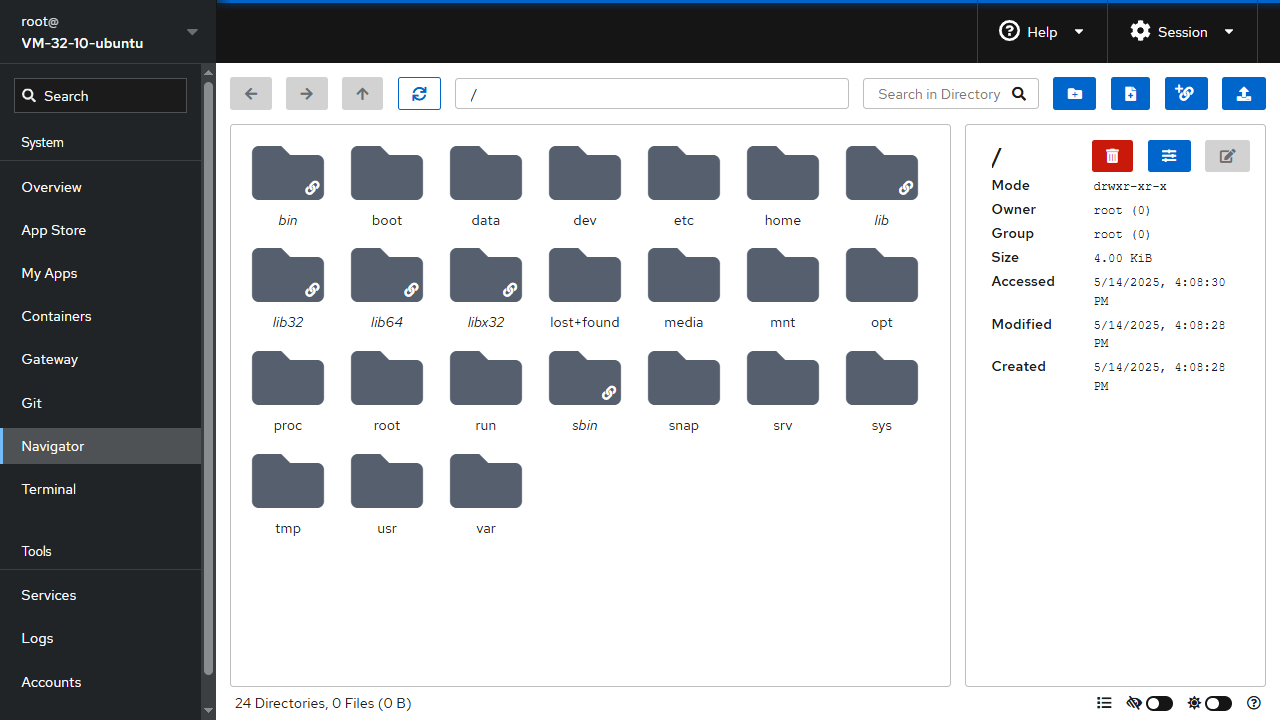Refresh the directory listing
Viewport: 1280px width, 720px height.
(x=419, y=94)
